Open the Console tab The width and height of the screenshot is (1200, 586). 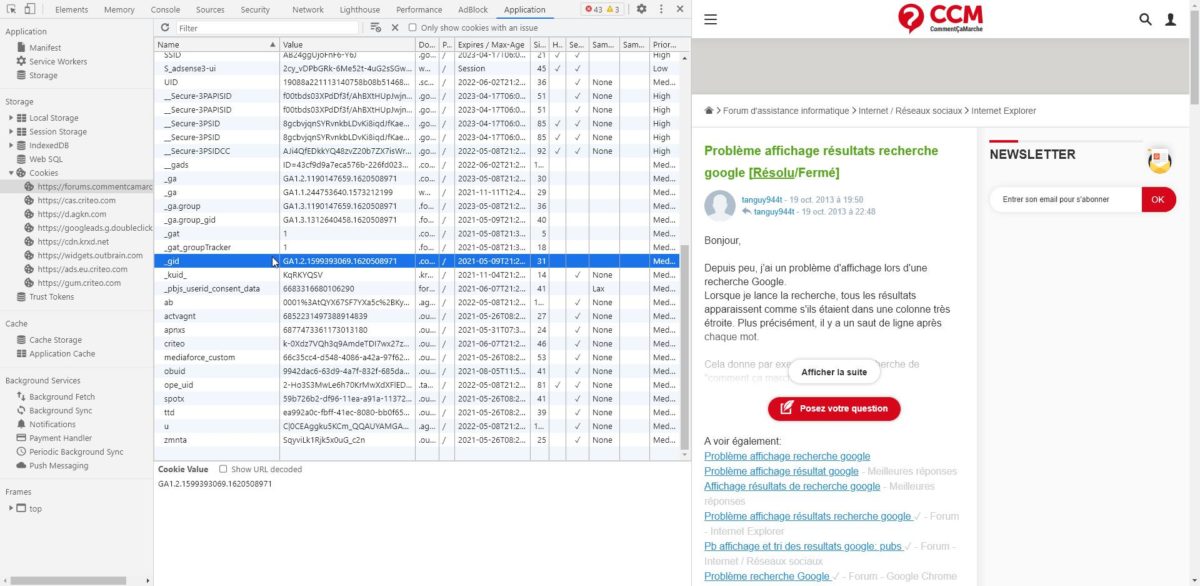pos(166,9)
